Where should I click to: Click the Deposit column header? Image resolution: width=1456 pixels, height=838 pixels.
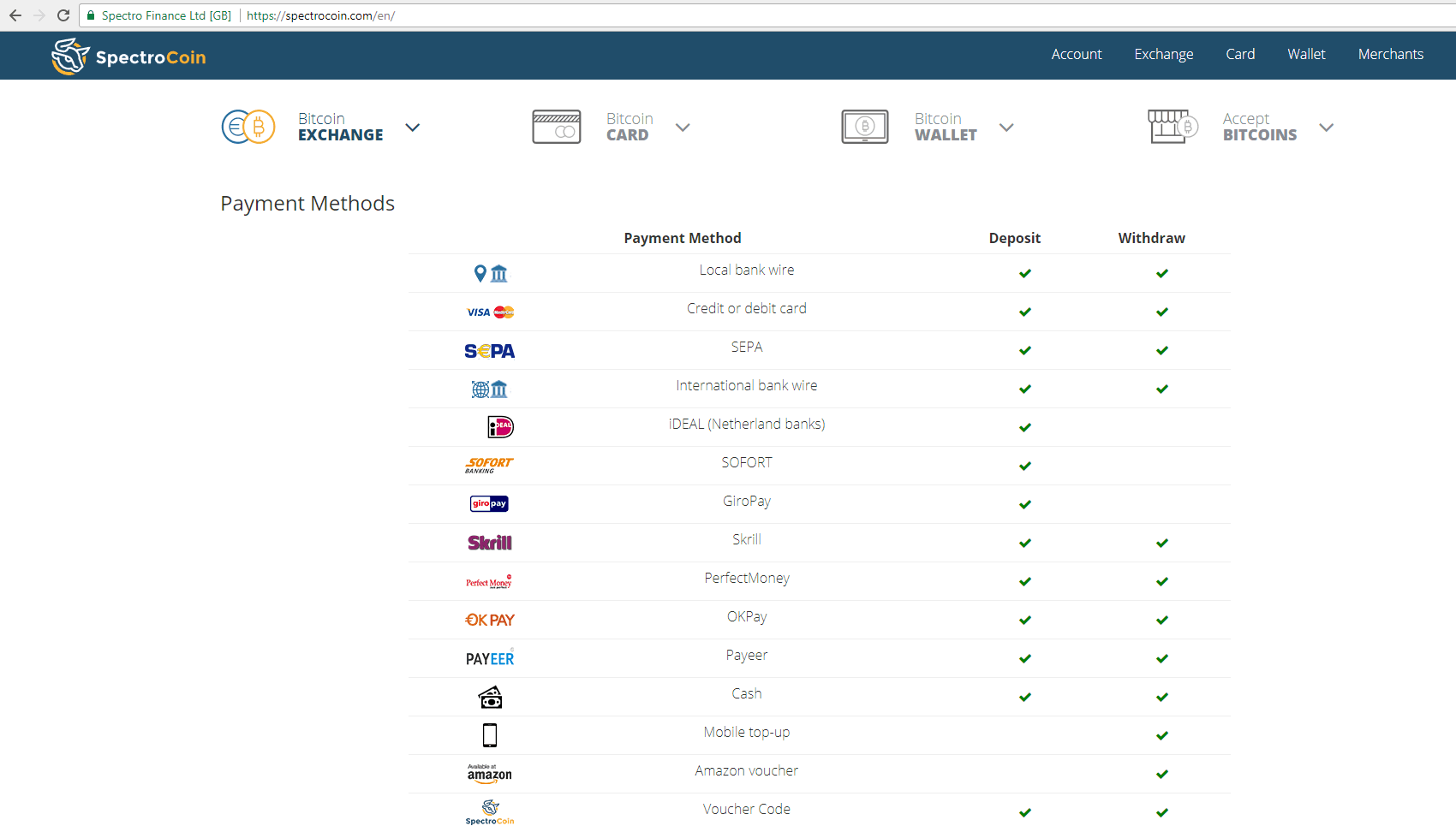coord(1015,238)
